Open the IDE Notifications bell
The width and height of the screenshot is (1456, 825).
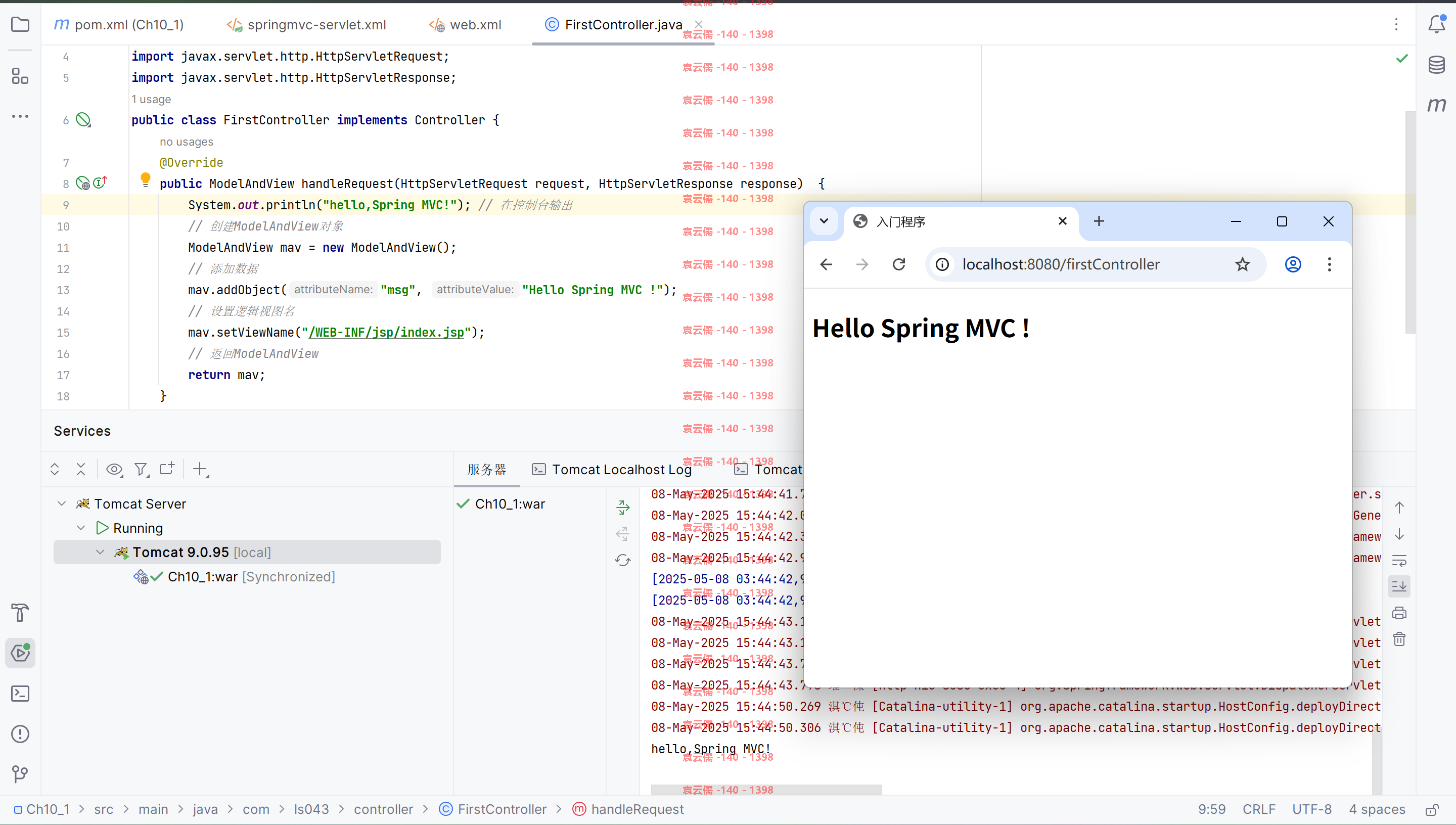(1437, 24)
